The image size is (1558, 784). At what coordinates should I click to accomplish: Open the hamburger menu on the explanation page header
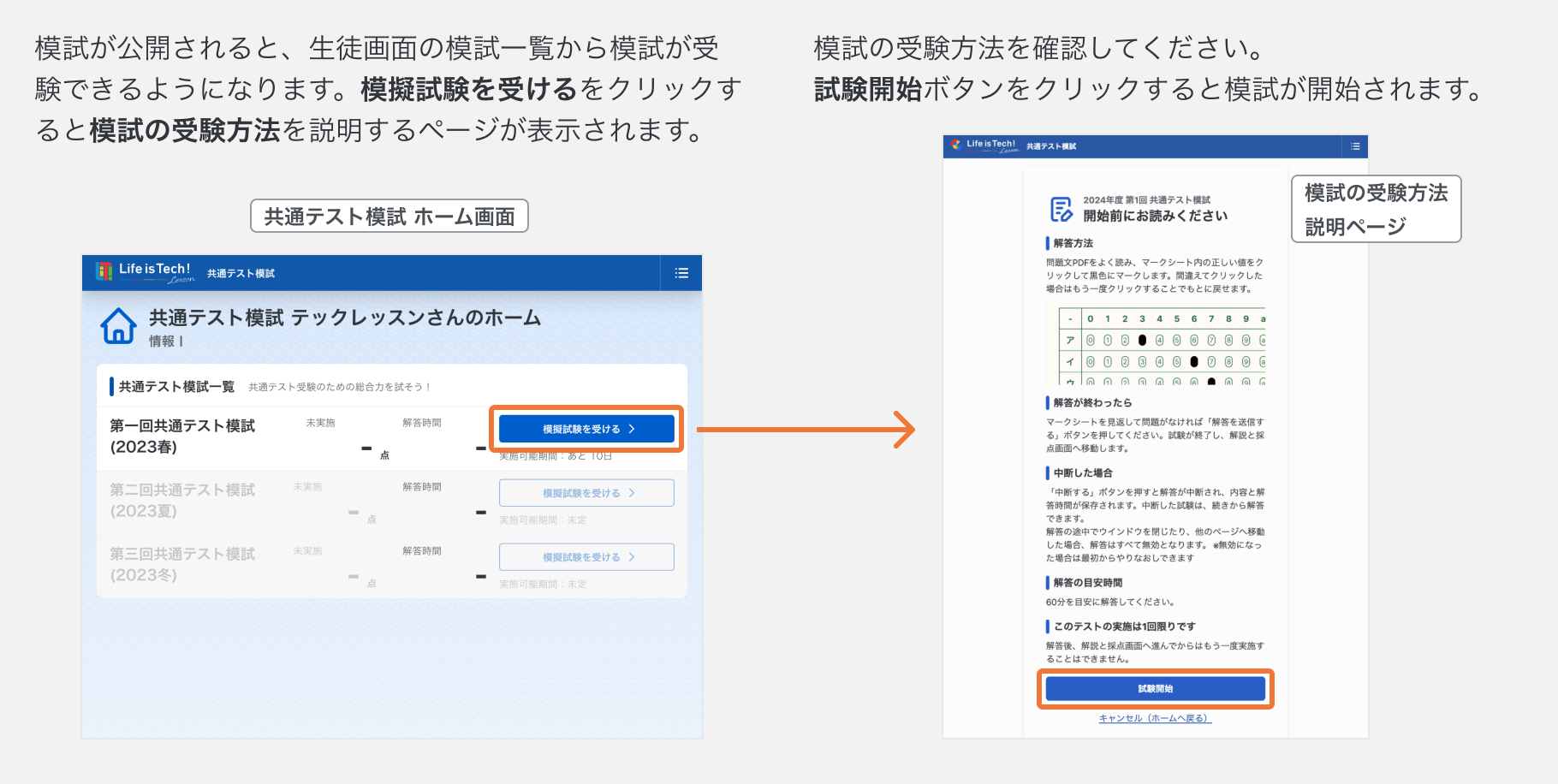coord(1355,146)
